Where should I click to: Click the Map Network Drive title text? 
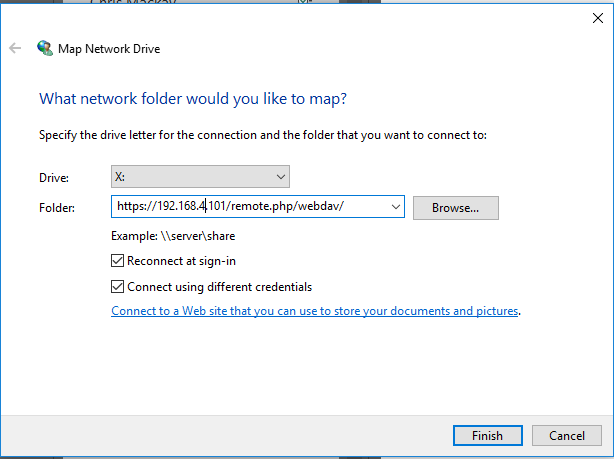(x=109, y=49)
